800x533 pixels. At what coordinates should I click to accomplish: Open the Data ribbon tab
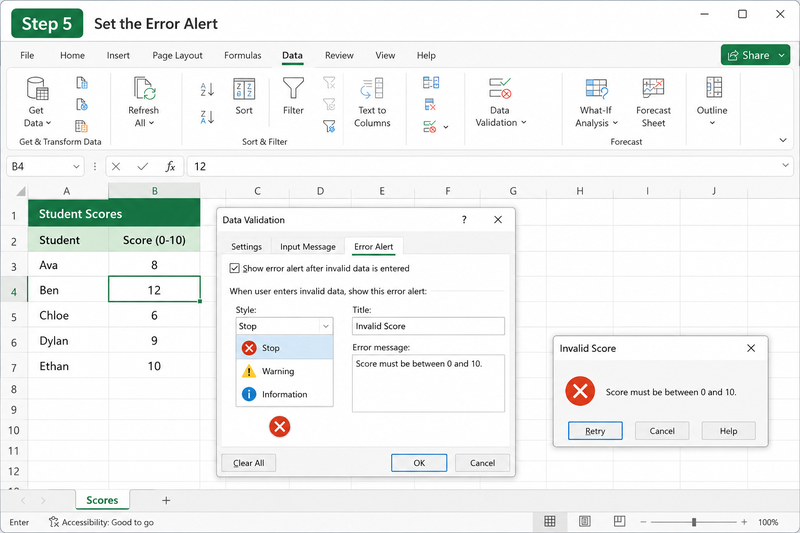(x=292, y=56)
